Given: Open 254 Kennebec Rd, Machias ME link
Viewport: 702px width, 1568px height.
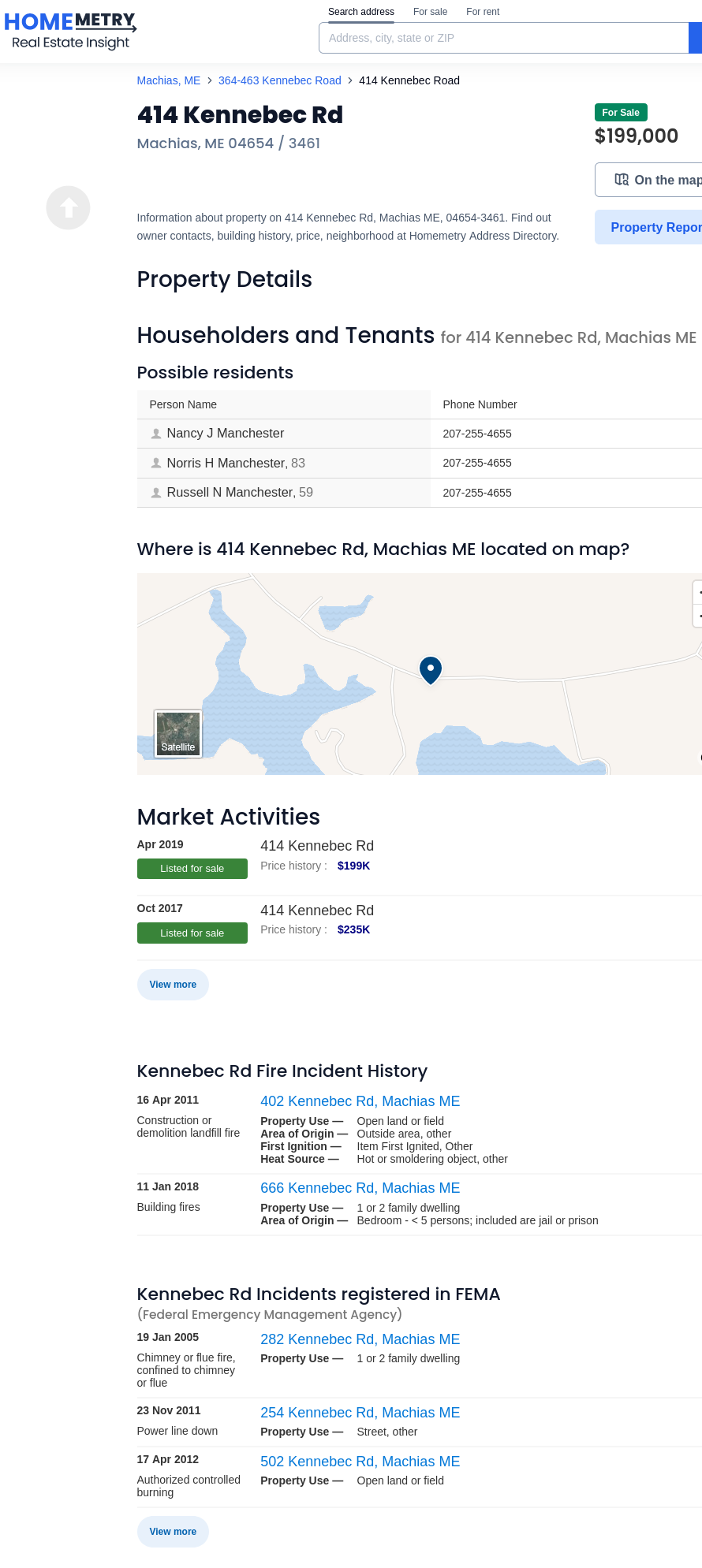Looking at the screenshot, I should (360, 1413).
